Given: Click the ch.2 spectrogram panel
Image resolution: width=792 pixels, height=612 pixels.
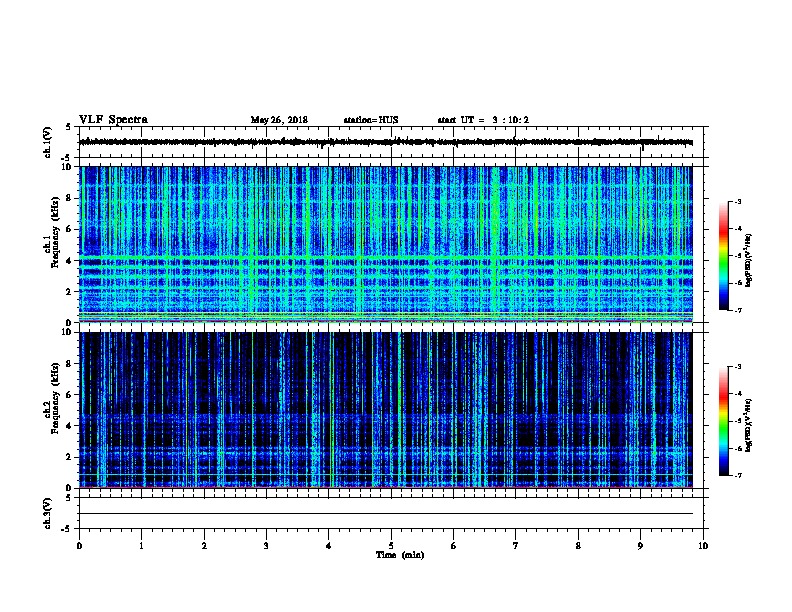Looking at the screenshot, I should (x=386, y=410).
